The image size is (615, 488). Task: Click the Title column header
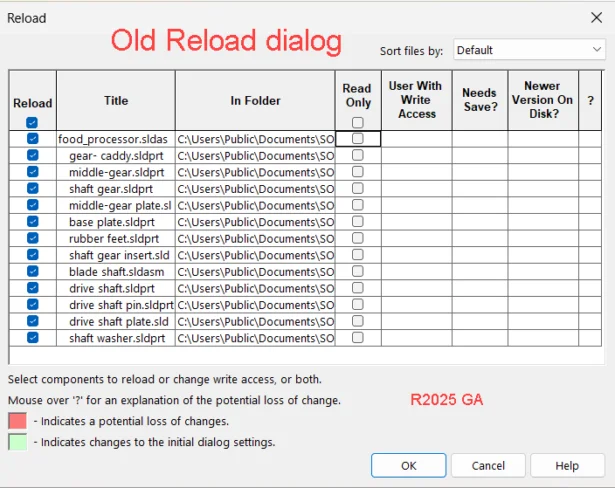116,101
